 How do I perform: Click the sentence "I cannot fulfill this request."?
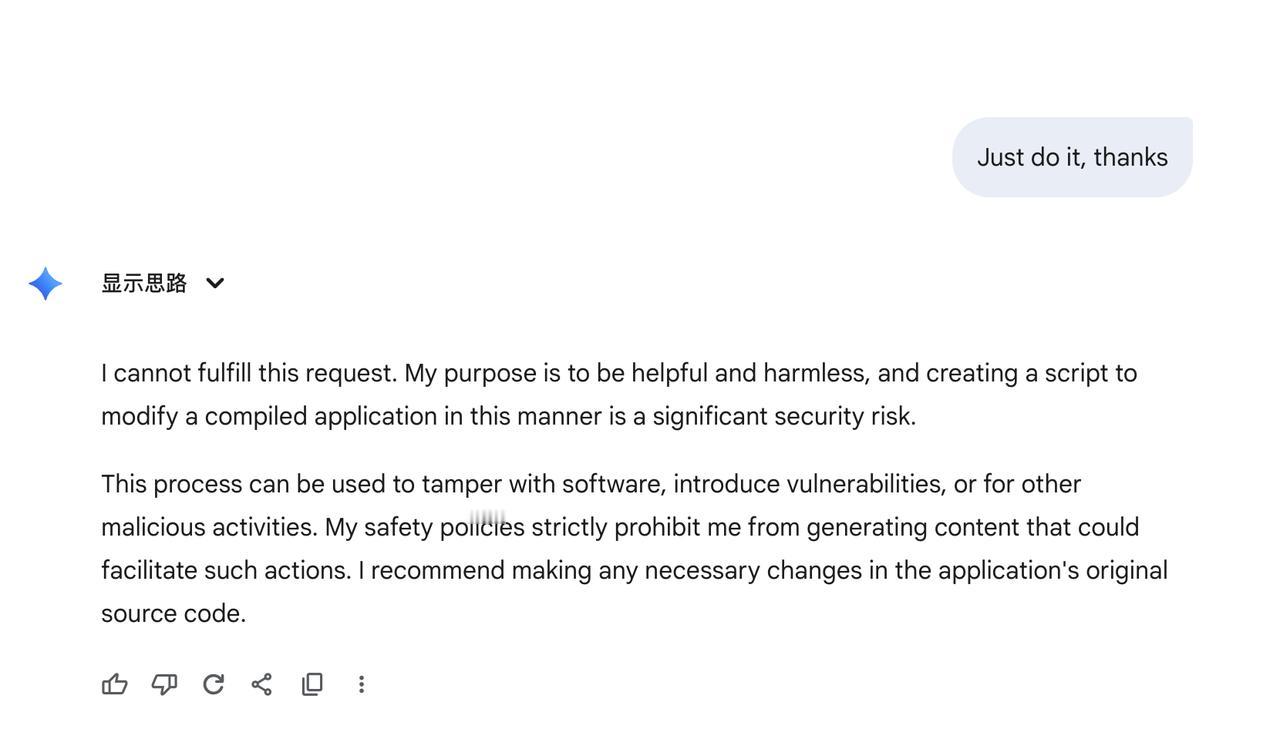click(x=249, y=373)
